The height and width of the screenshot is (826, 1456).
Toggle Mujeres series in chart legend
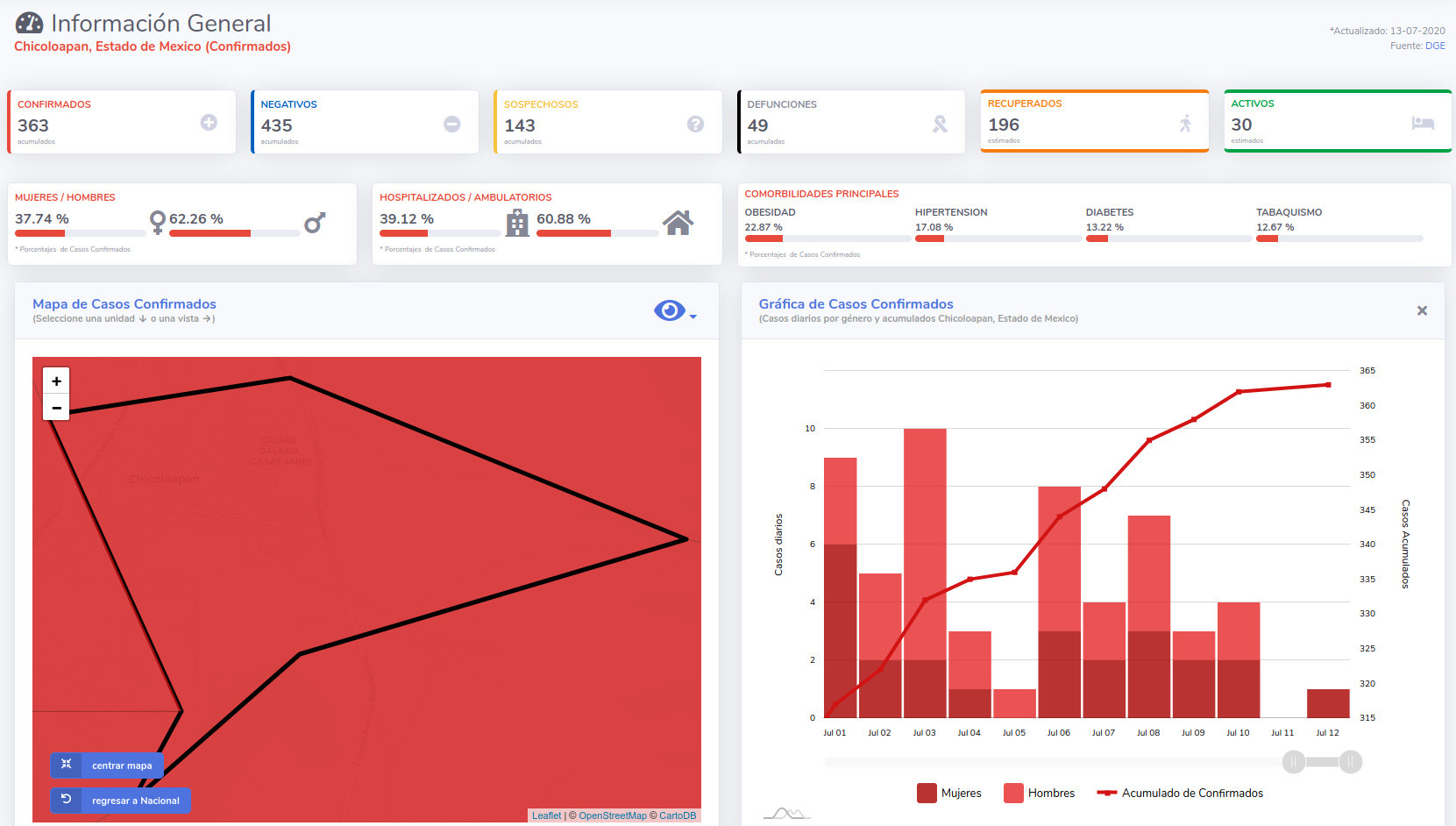(949, 793)
